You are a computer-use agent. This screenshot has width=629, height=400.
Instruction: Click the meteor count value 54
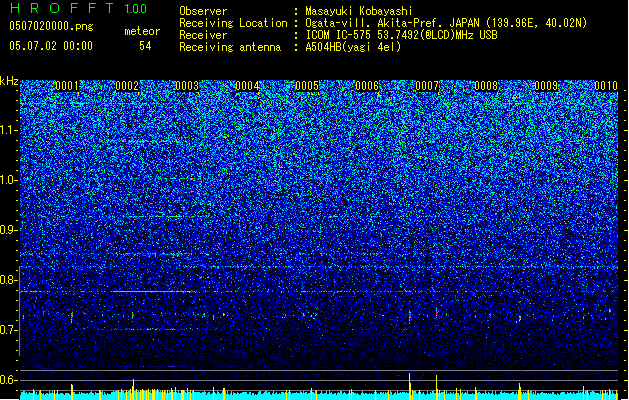click(145, 46)
